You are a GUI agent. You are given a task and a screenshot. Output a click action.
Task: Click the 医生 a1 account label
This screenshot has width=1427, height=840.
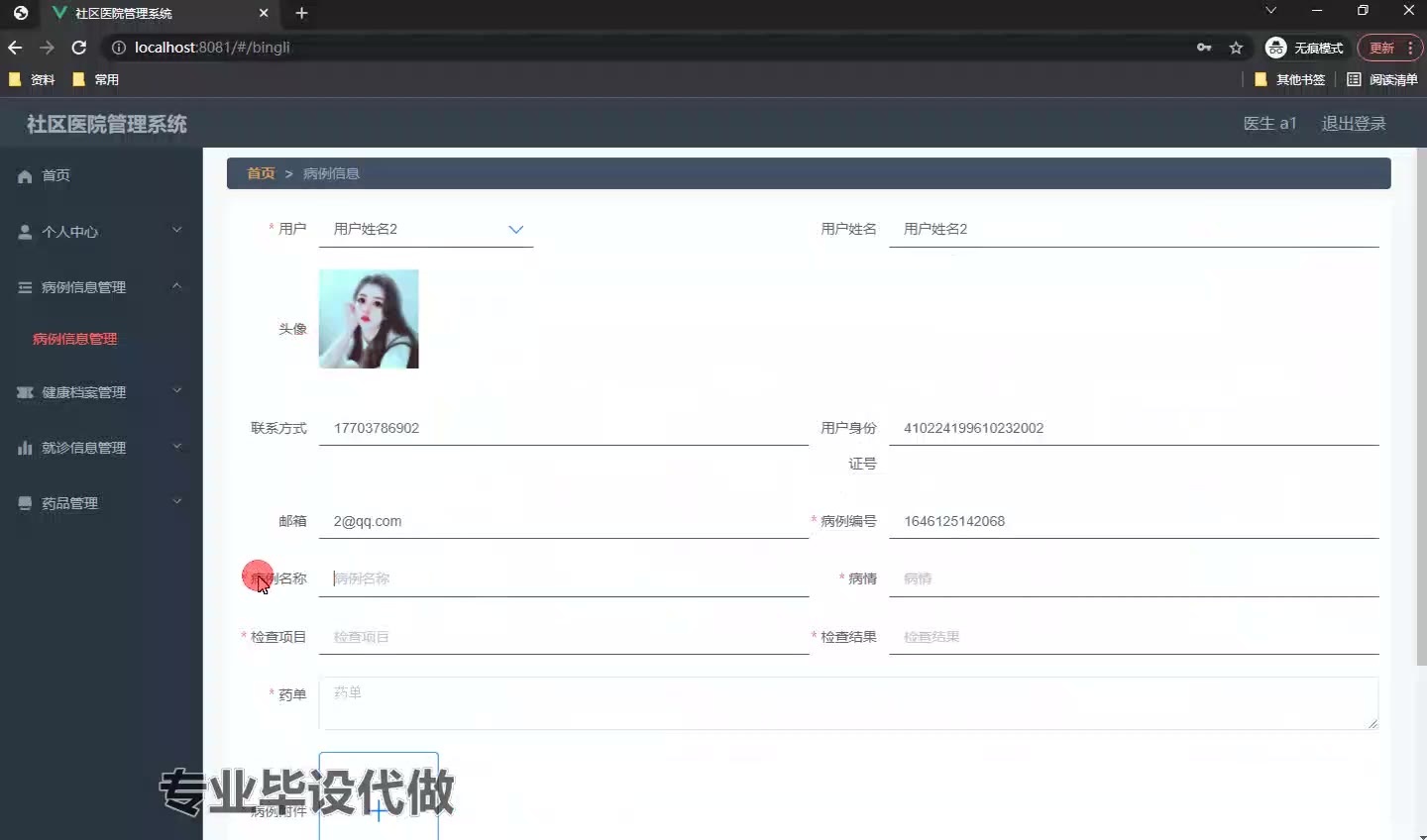(x=1269, y=124)
